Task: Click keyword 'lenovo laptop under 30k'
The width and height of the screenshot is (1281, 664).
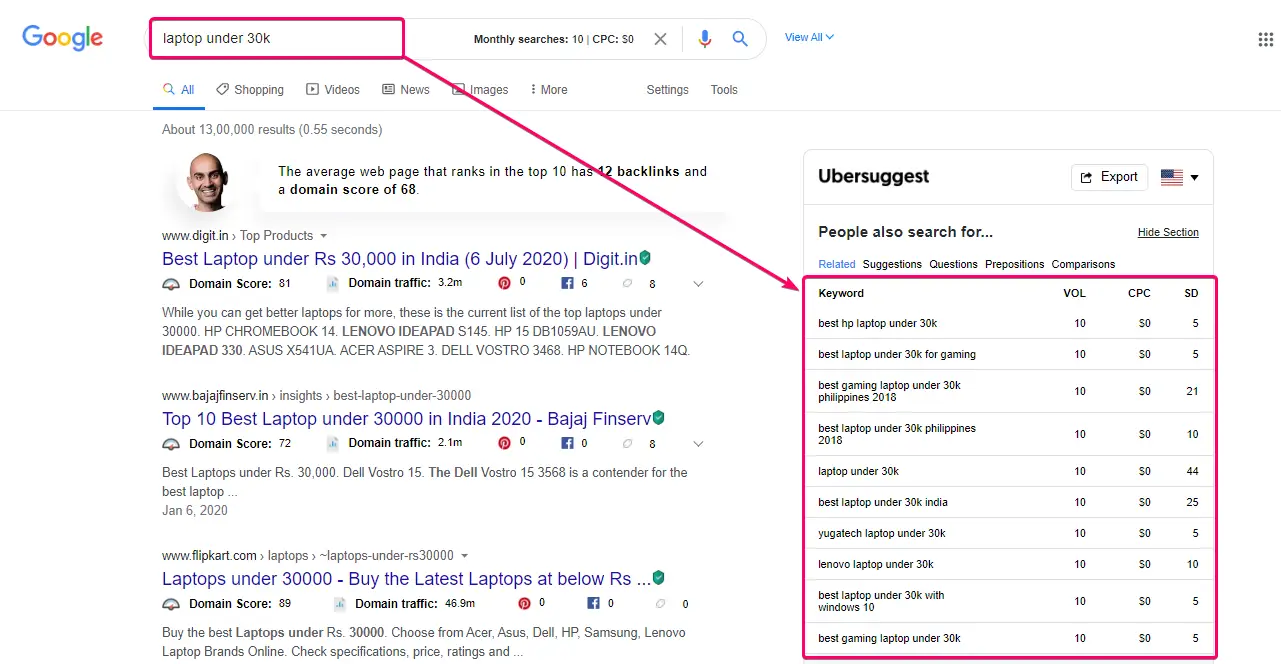Action: 876,565
